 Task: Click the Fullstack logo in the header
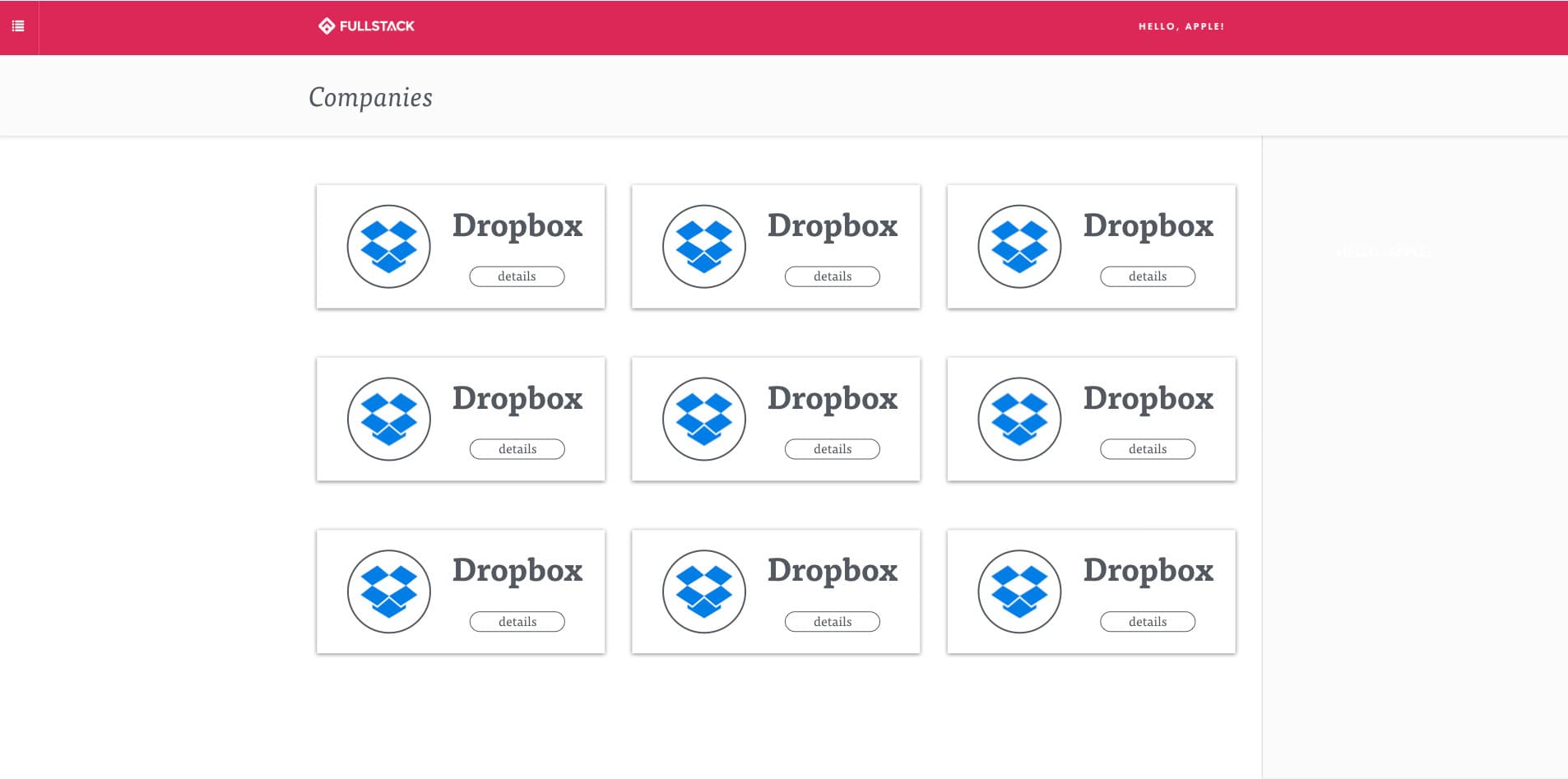(x=367, y=26)
